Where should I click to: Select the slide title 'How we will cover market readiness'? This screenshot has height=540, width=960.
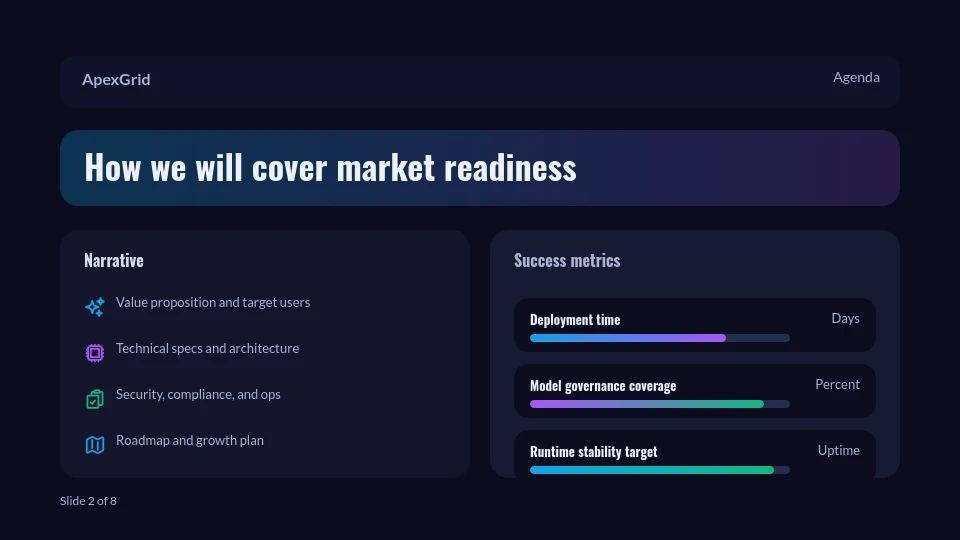tap(331, 167)
